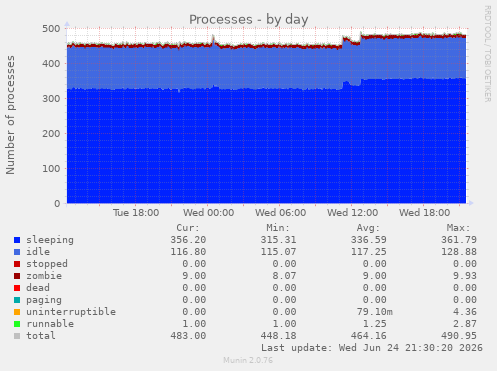Click the 'Wed 00:00' time axis label

[208, 213]
